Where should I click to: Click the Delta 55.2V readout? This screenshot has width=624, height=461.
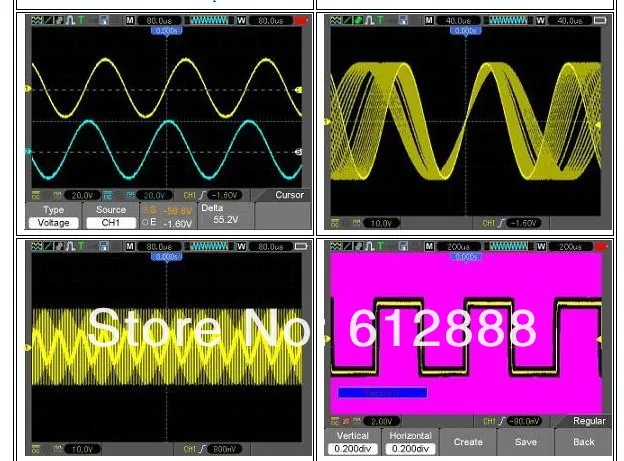[225, 214]
